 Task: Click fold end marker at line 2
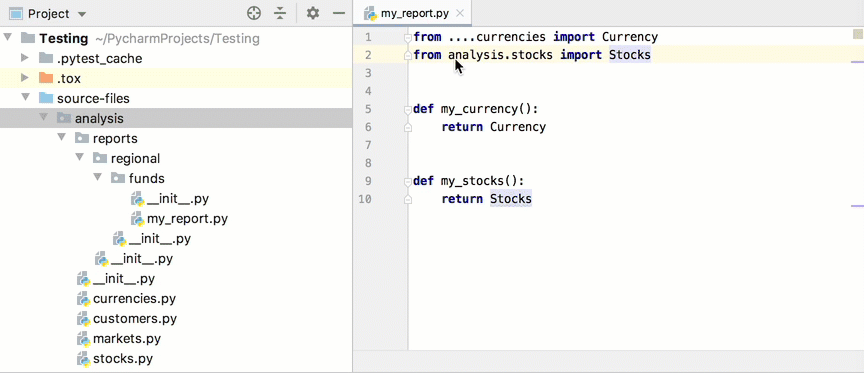[408, 56]
